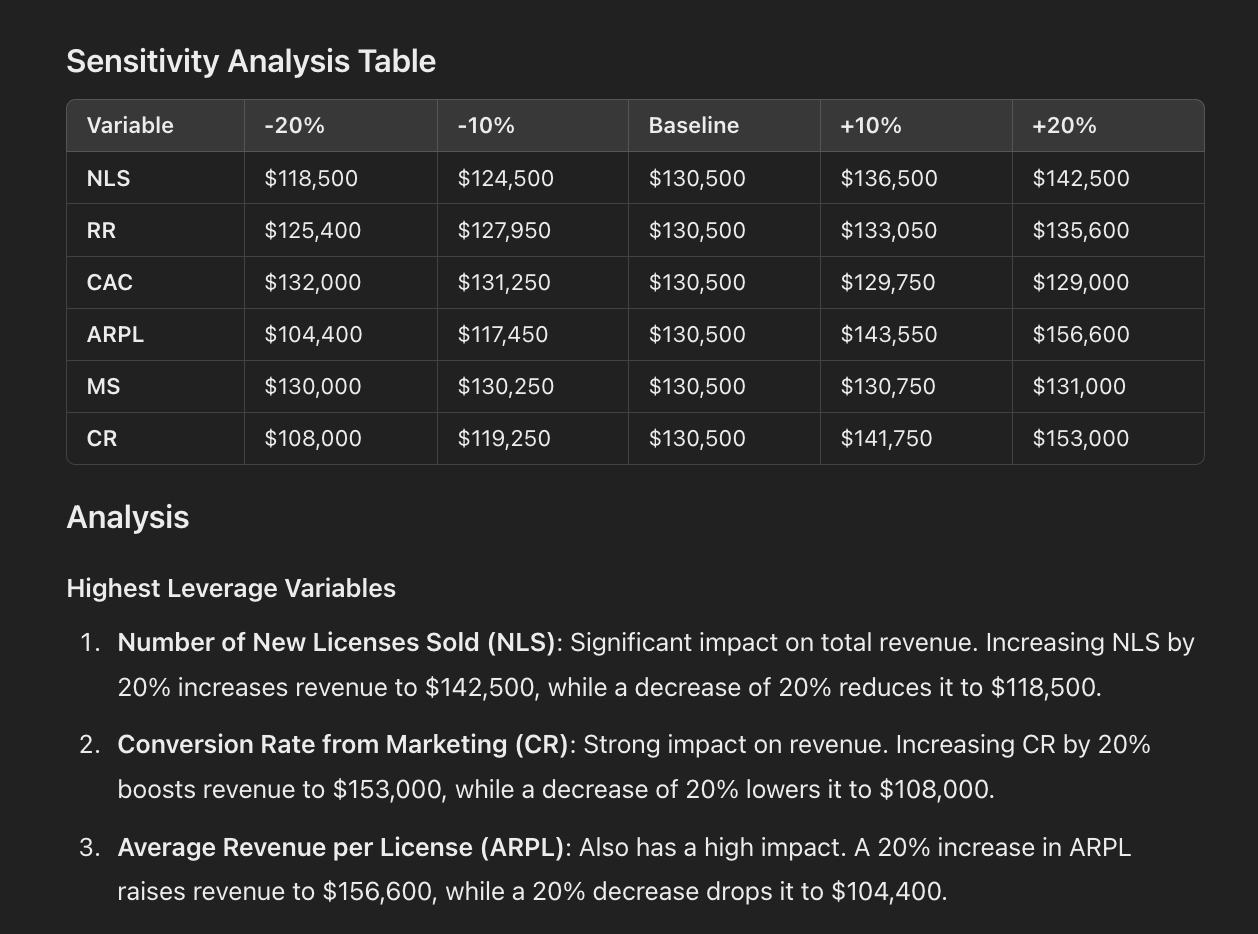Screen dimensions: 1258x934
Task: Click the $133,050 table cell
Action: pyautogui.click(x=888, y=231)
